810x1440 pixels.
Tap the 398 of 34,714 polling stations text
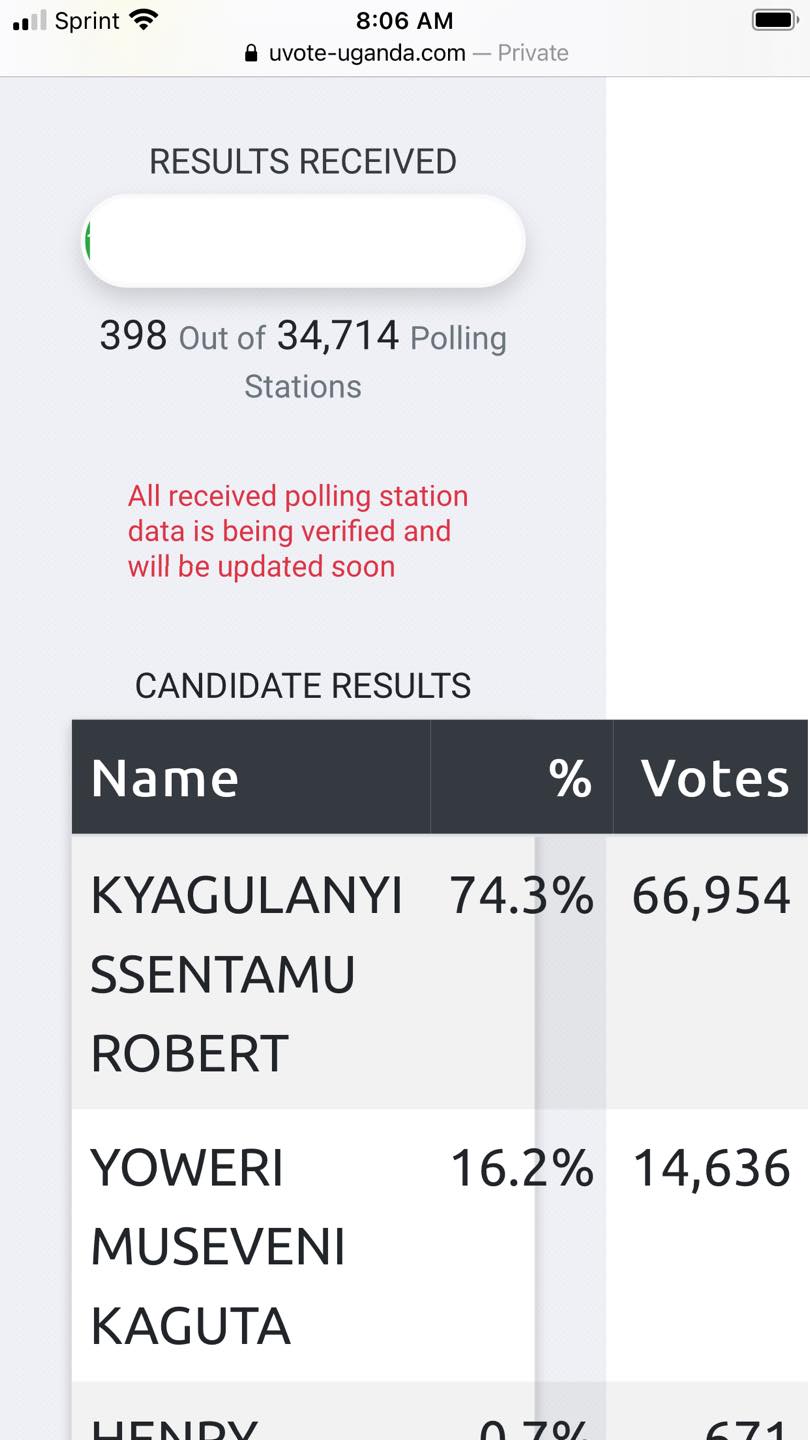(303, 360)
